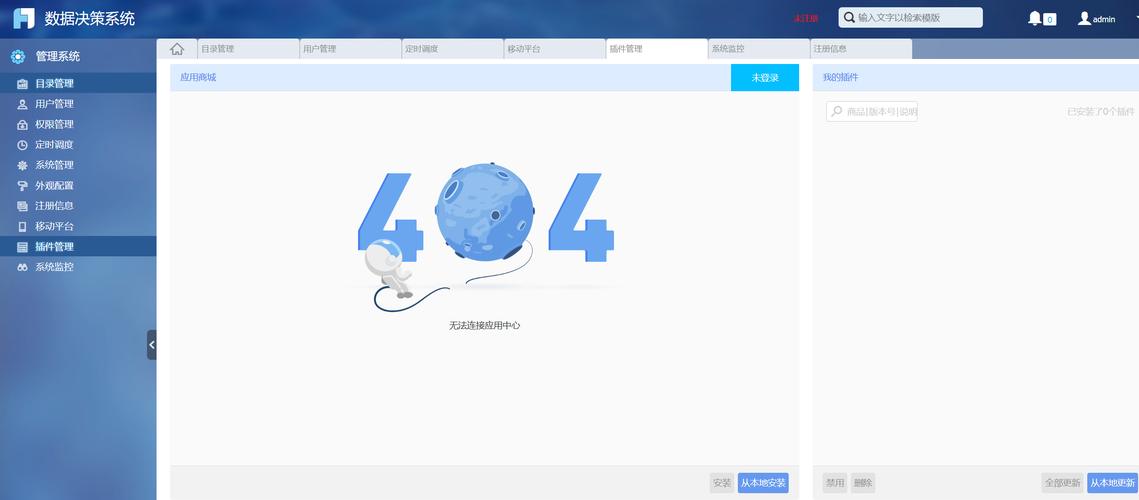Switch to the 注册信息 tab in tab bar
Viewport: 1139px width, 500px height.
point(861,49)
